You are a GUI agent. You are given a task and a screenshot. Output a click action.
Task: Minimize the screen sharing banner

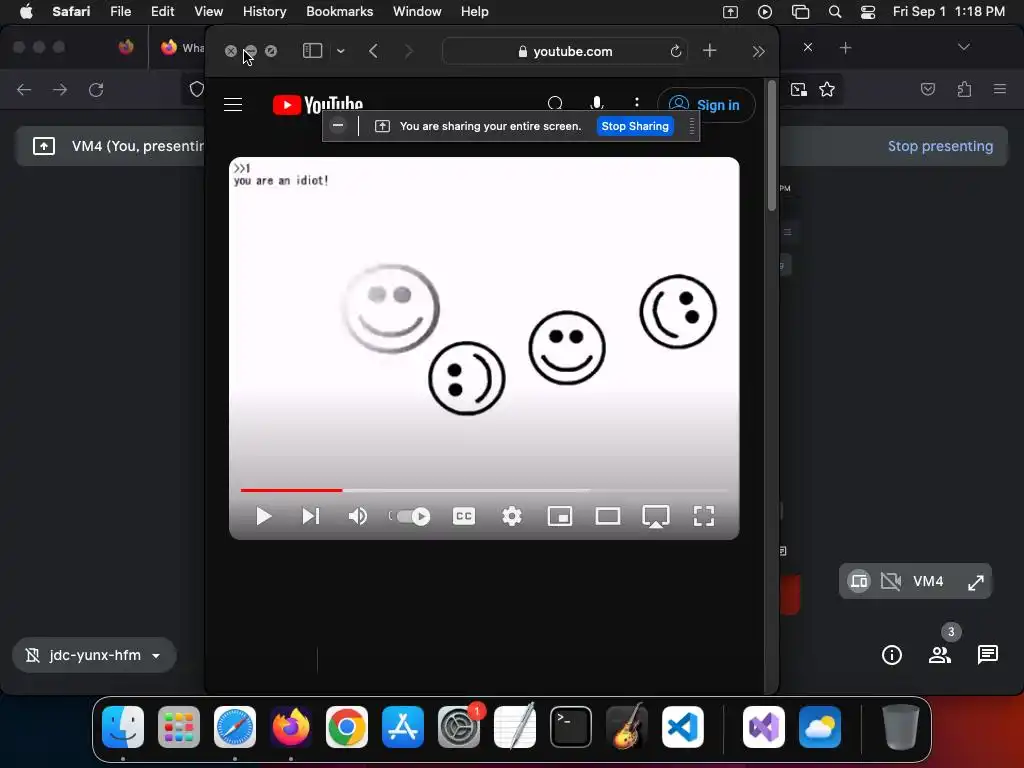338,125
